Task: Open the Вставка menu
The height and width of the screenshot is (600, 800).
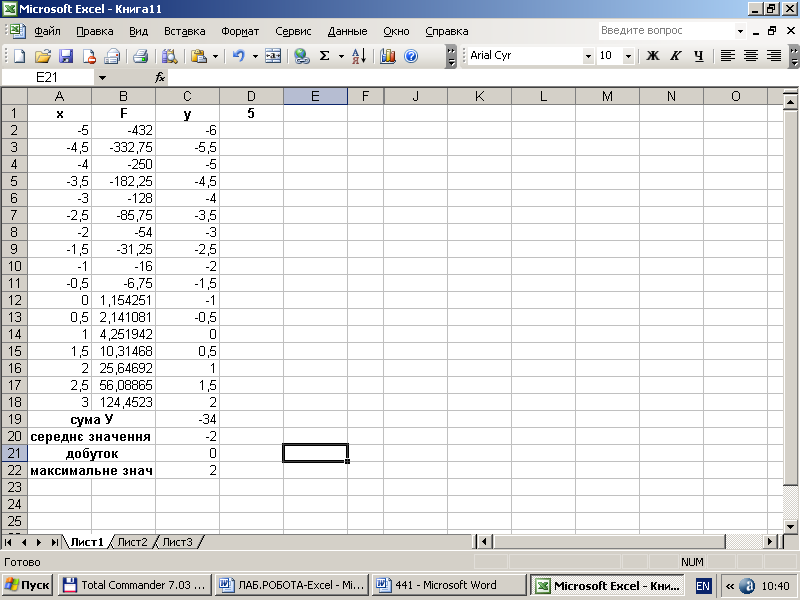Action: pyautogui.click(x=184, y=31)
